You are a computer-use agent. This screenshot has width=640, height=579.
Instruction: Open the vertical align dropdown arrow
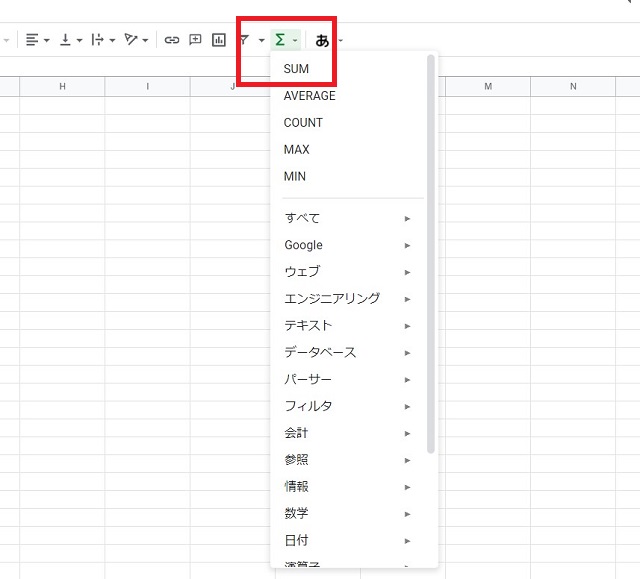[80, 40]
